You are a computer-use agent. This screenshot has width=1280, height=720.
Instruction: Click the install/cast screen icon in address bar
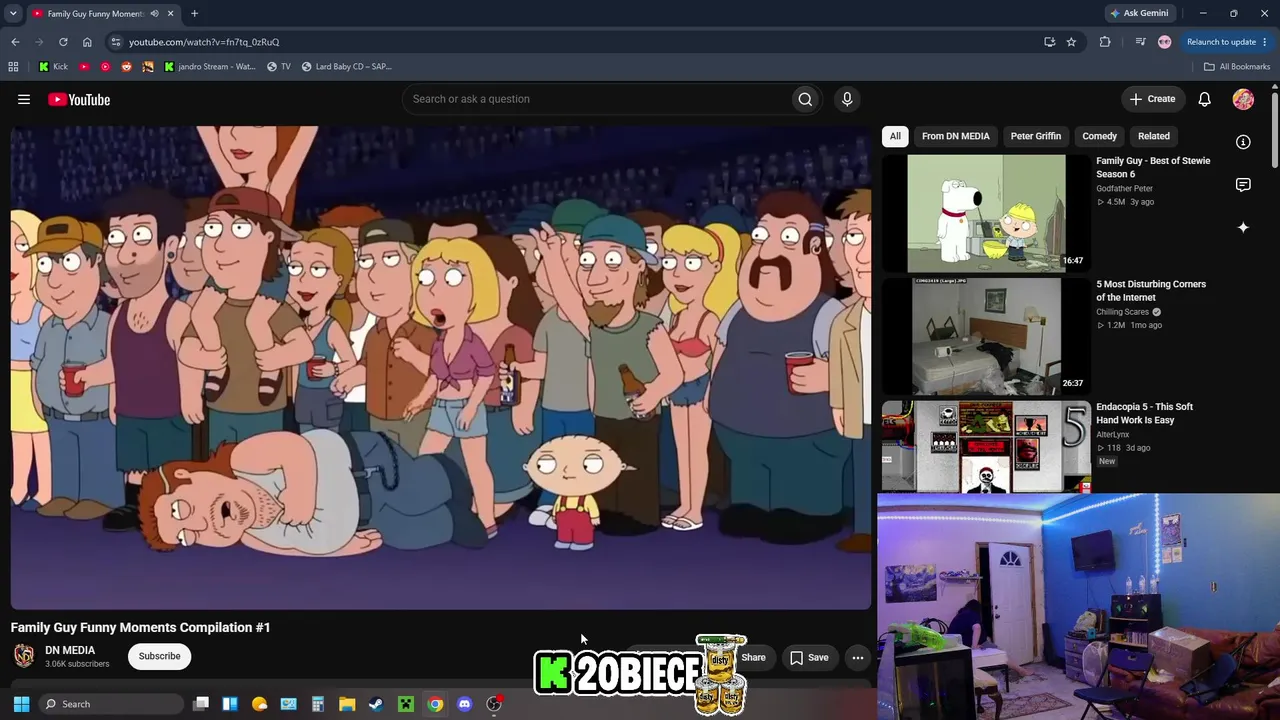click(1049, 42)
